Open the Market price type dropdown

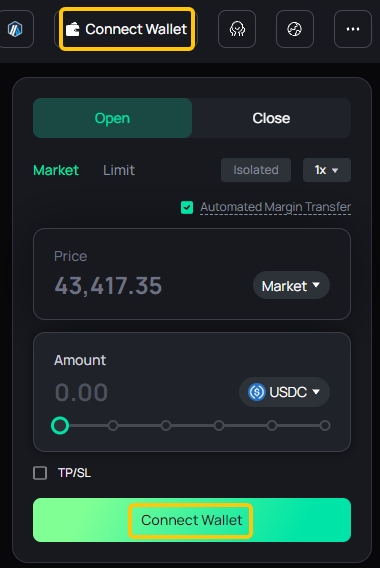pyautogui.click(x=291, y=286)
